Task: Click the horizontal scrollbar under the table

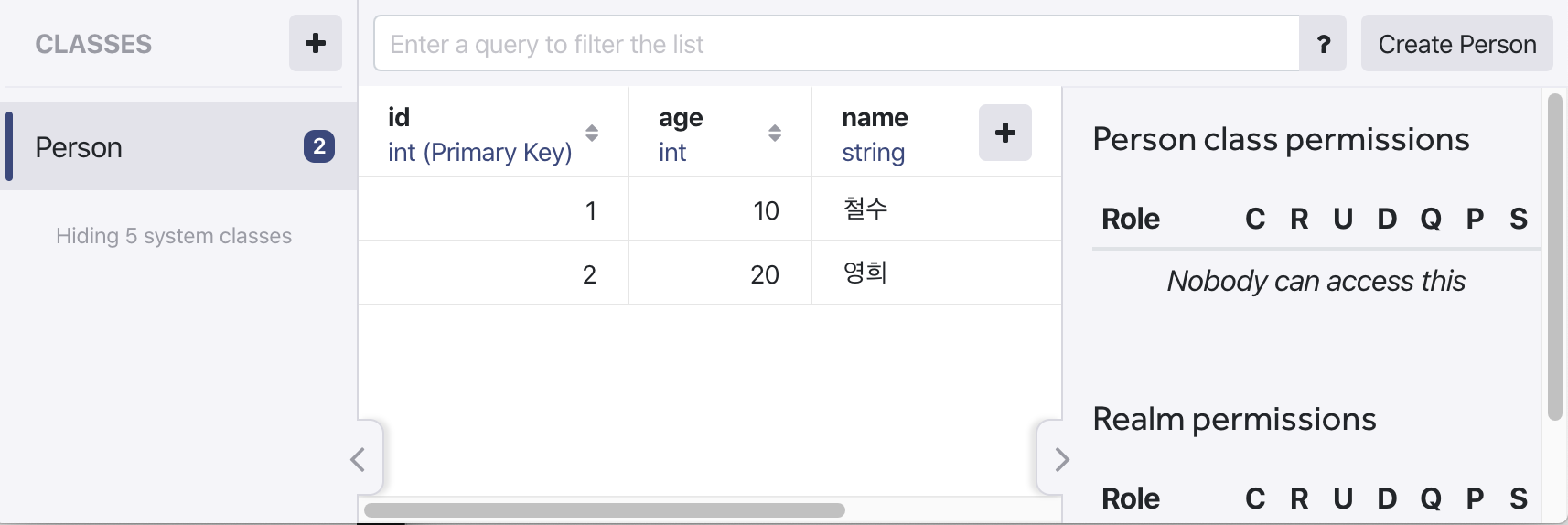Action: coord(604,510)
